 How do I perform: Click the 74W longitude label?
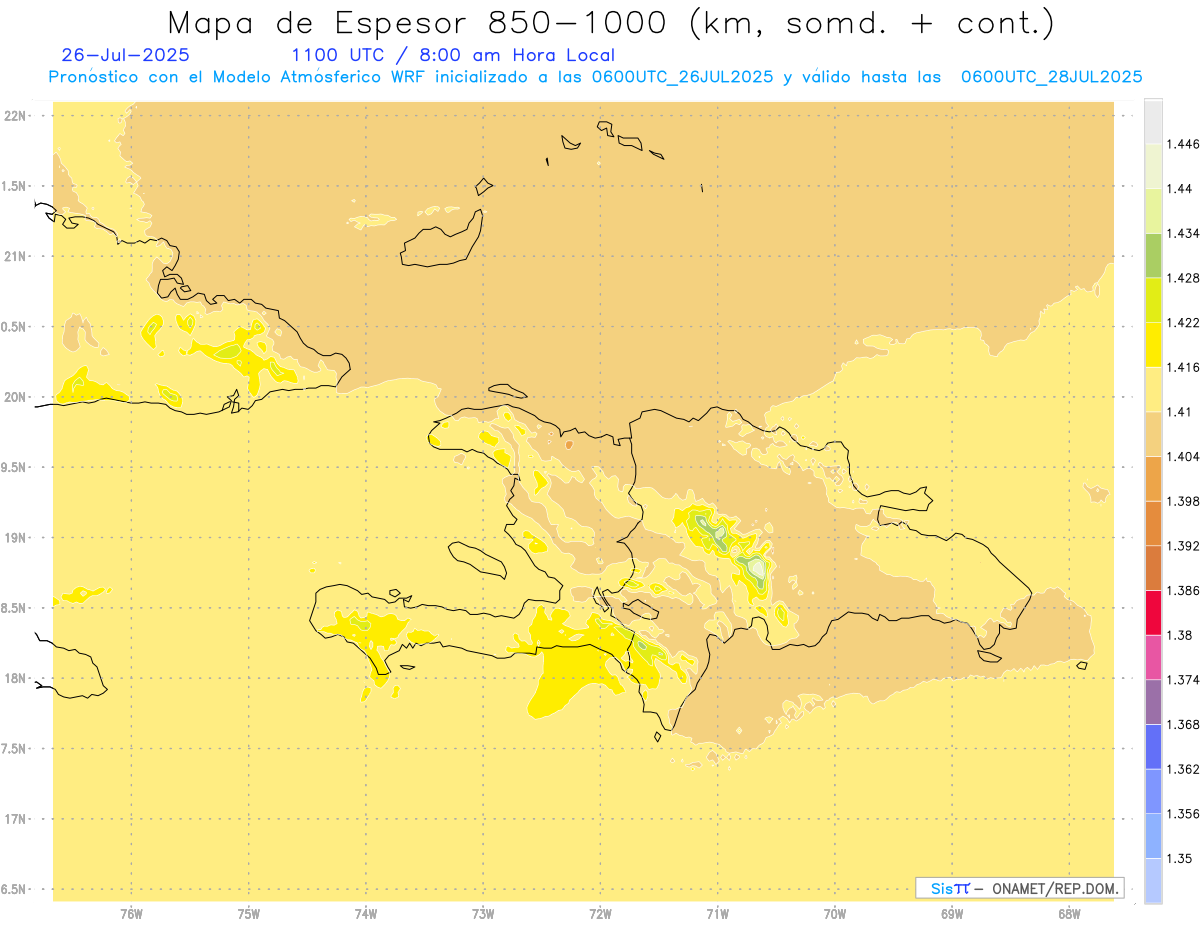(365, 914)
